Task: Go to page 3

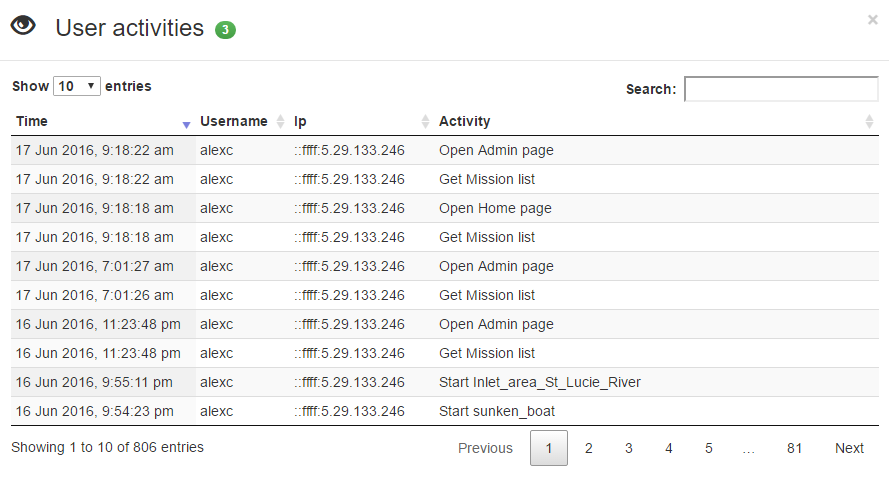Action: [x=629, y=448]
